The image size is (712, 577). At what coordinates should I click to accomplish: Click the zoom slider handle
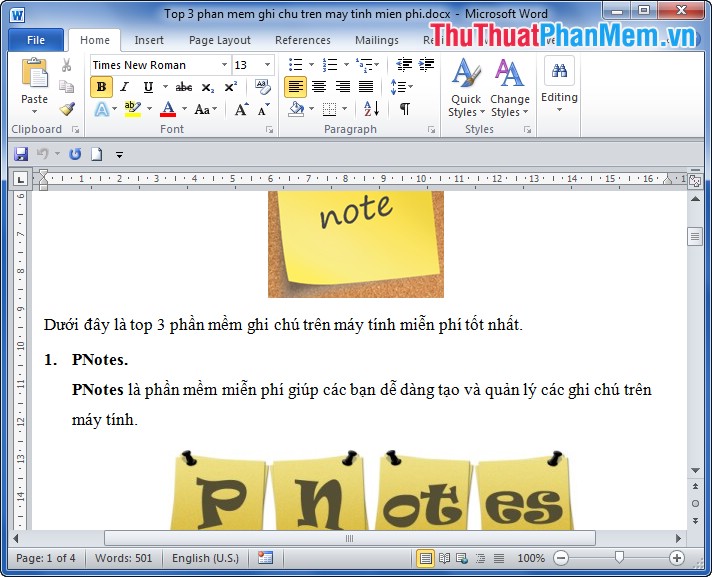[x=619, y=557]
